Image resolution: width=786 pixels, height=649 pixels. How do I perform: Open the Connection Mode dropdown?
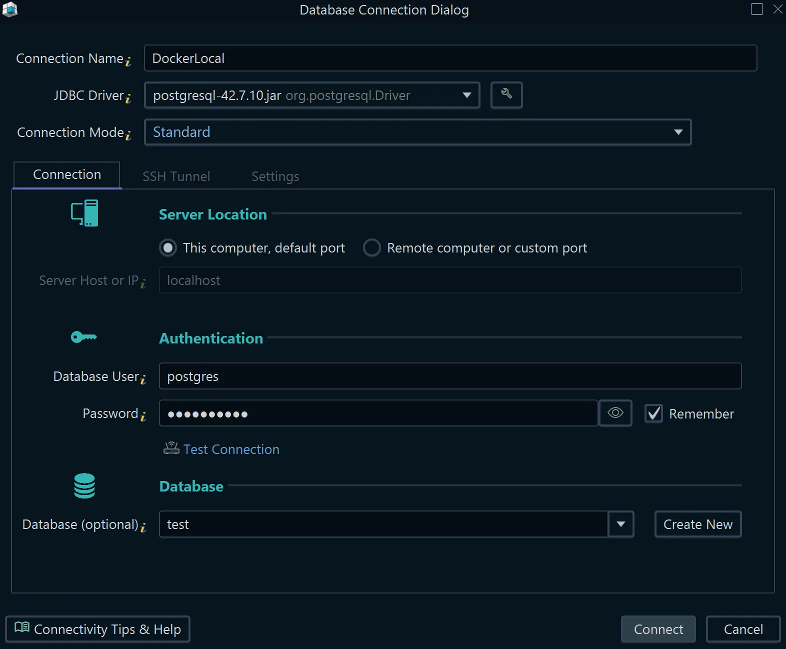[418, 132]
